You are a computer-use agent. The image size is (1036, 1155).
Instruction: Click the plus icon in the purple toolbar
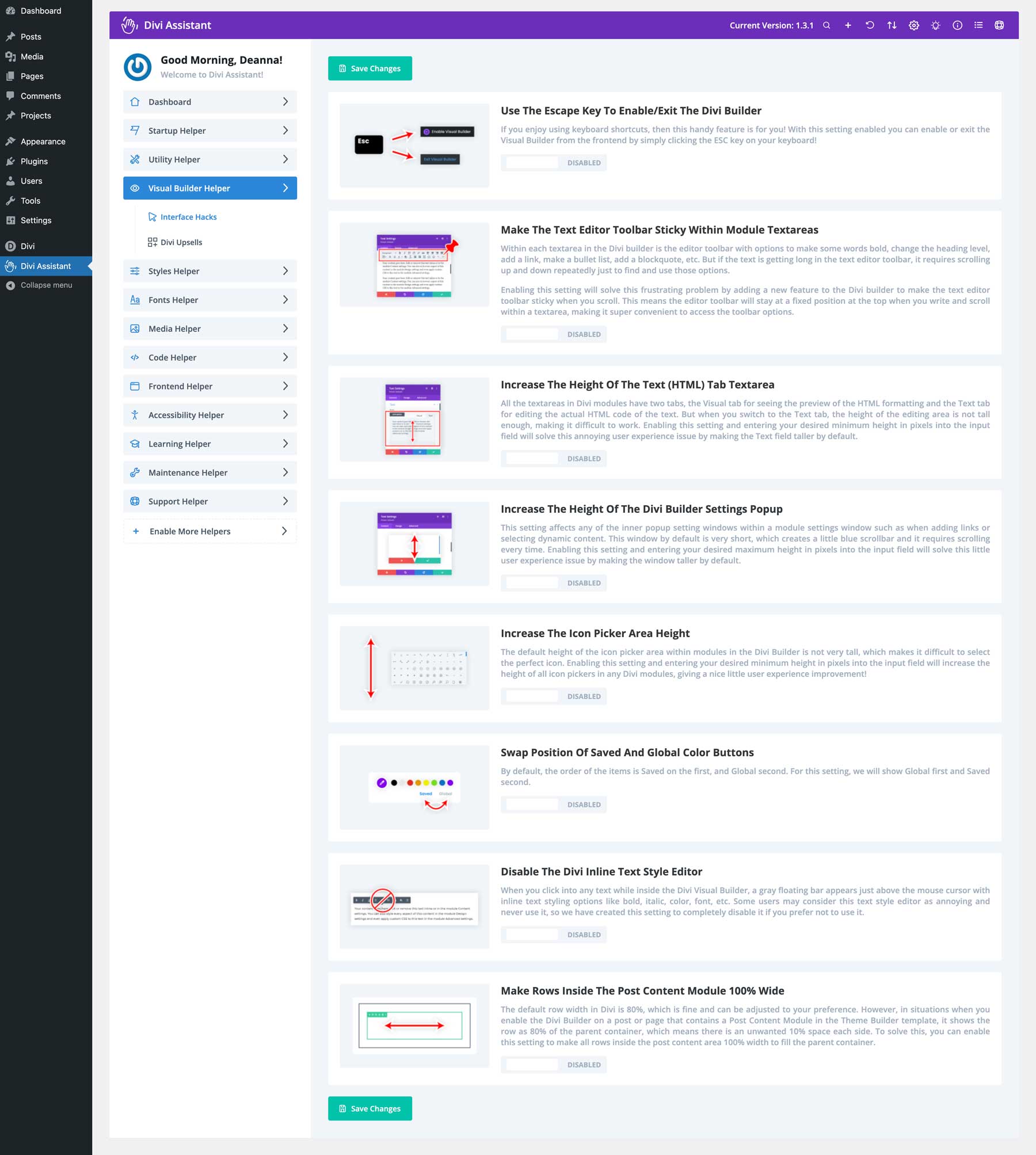(x=847, y=25)
